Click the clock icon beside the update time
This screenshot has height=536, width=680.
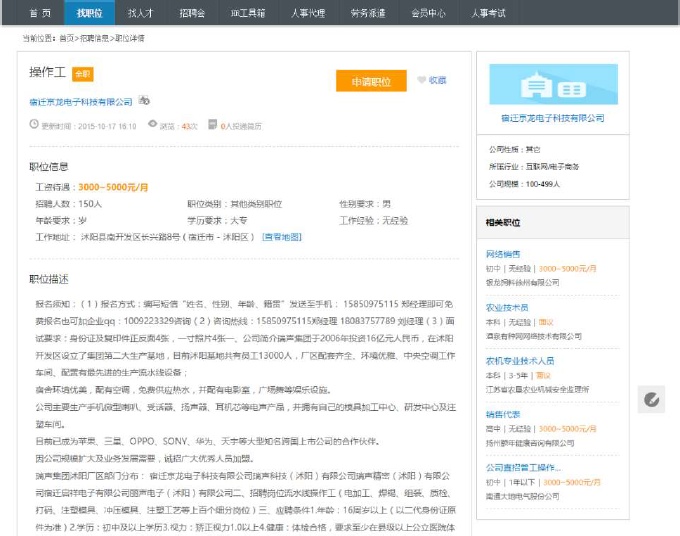click(x=33, y=126)
